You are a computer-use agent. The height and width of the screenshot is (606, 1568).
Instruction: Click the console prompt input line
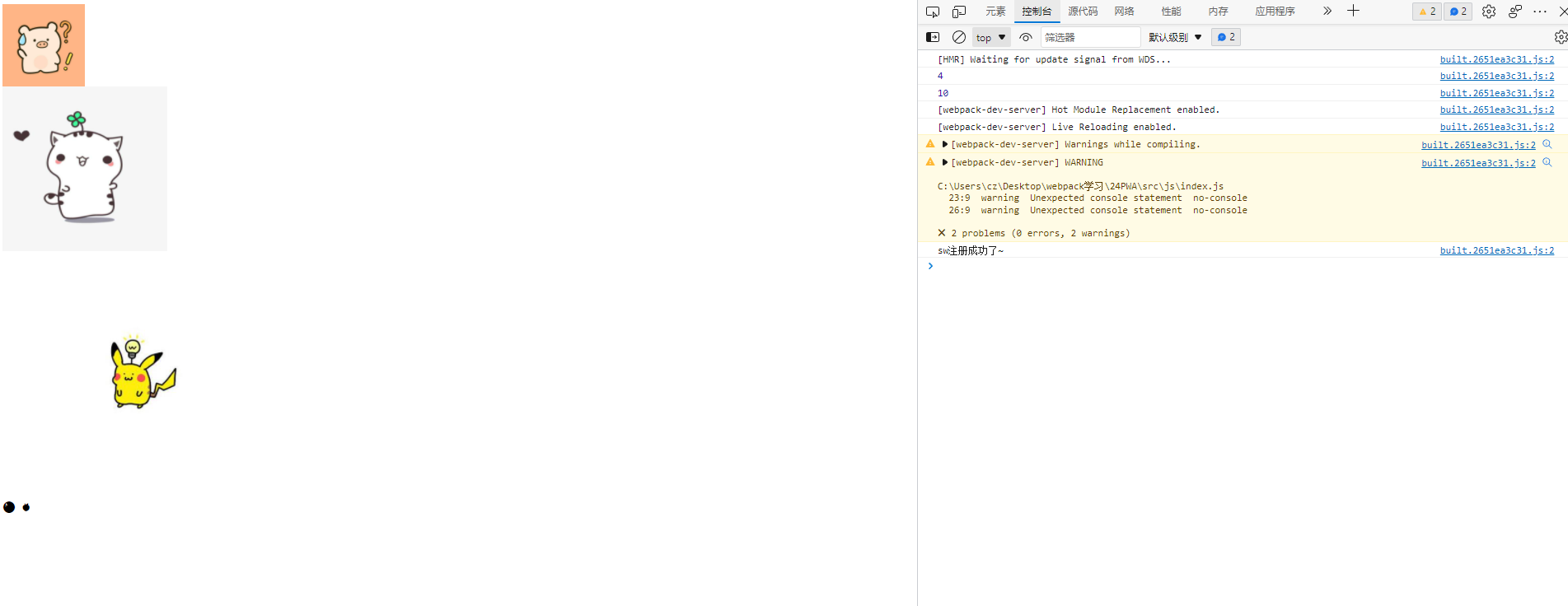click(x=1244, y=266)
